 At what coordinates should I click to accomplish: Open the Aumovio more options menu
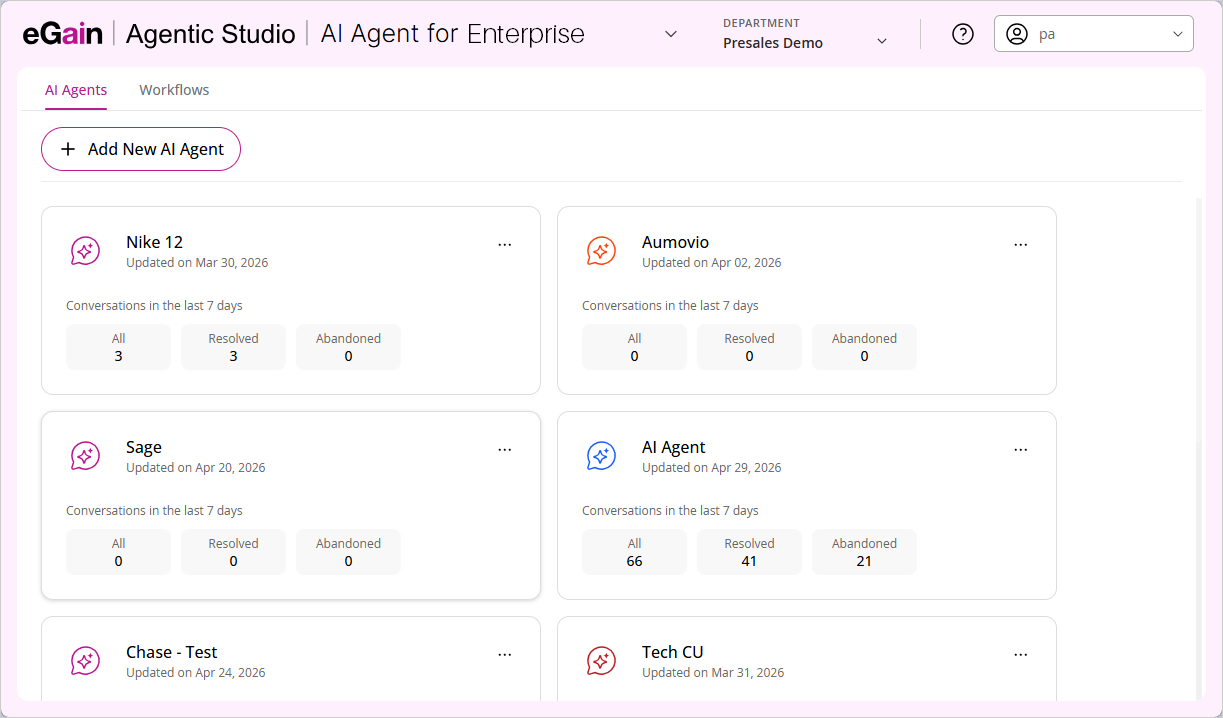click(x=1021, y=244)
